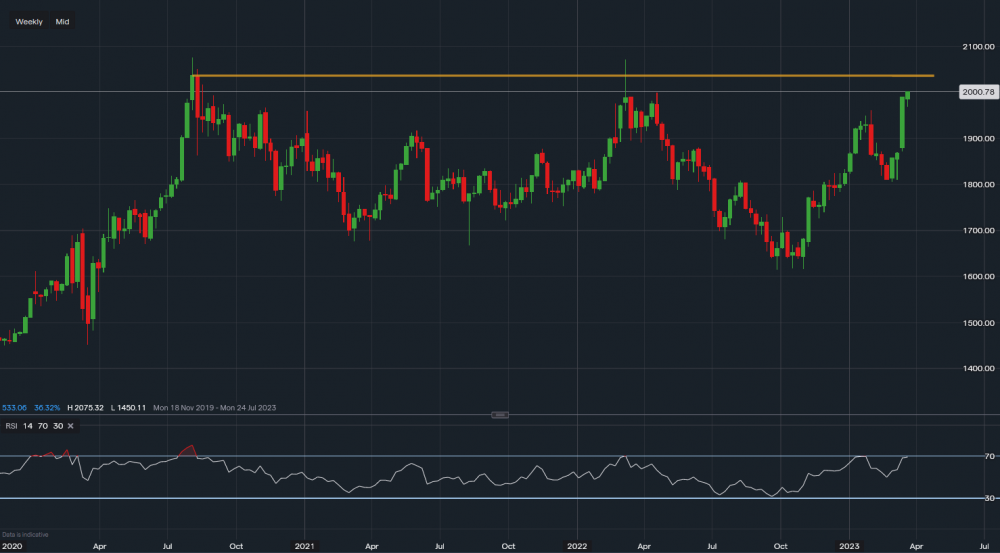Click the 1400.00 price axis label

coord(978,369)
